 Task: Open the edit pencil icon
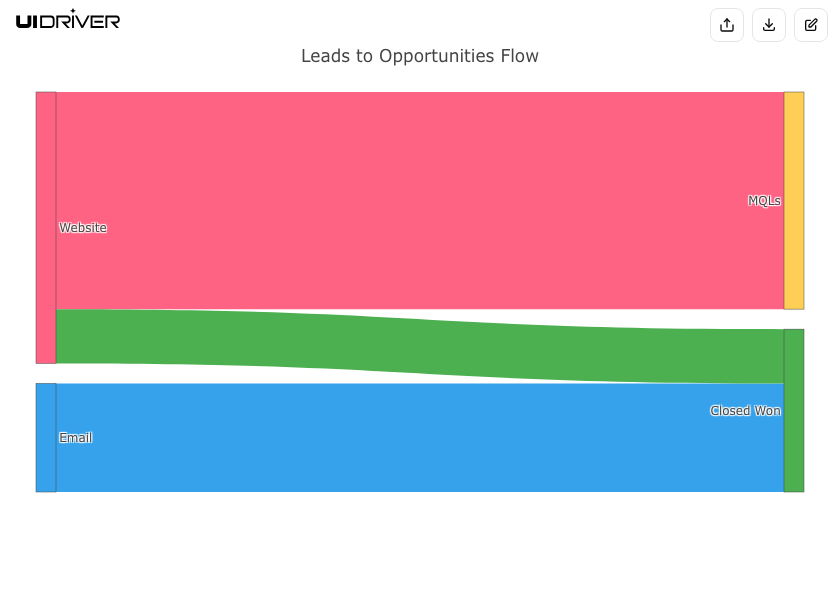click(811, 25)
